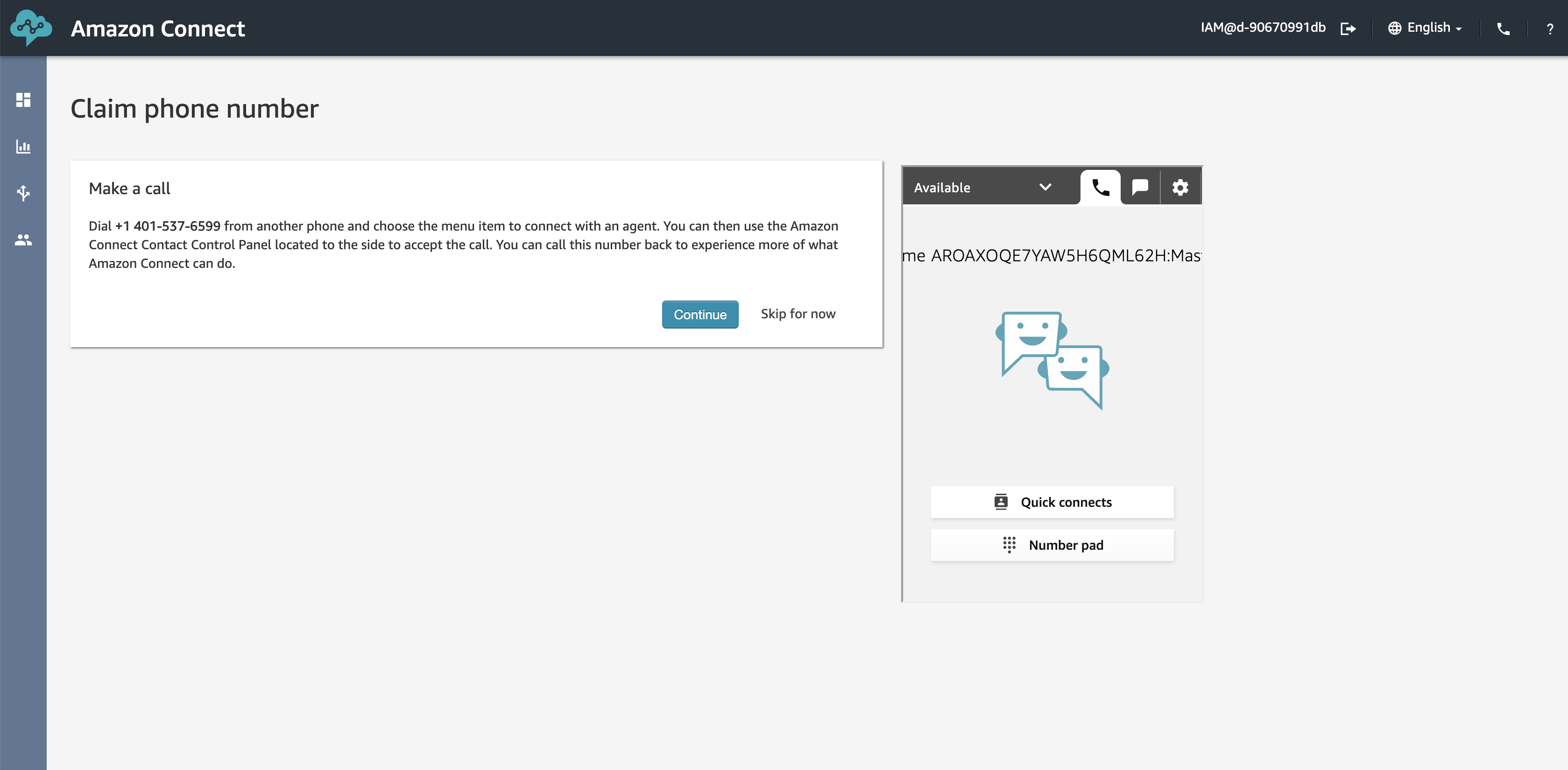This screenshot has height=770, width=1568.
Task: Click the chat bubbles illustration in CCP
Action: click(1052, 360)
